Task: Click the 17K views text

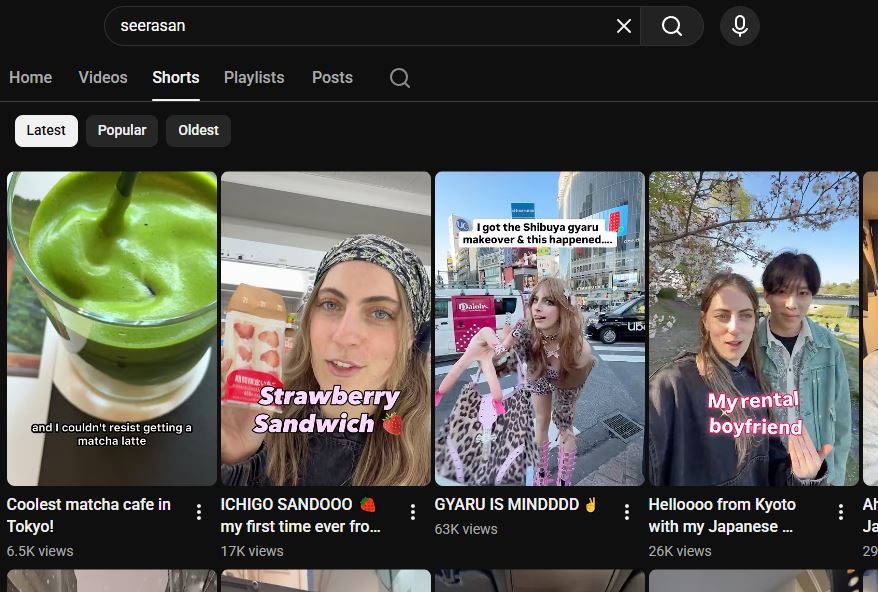Action: click(252, 551)
